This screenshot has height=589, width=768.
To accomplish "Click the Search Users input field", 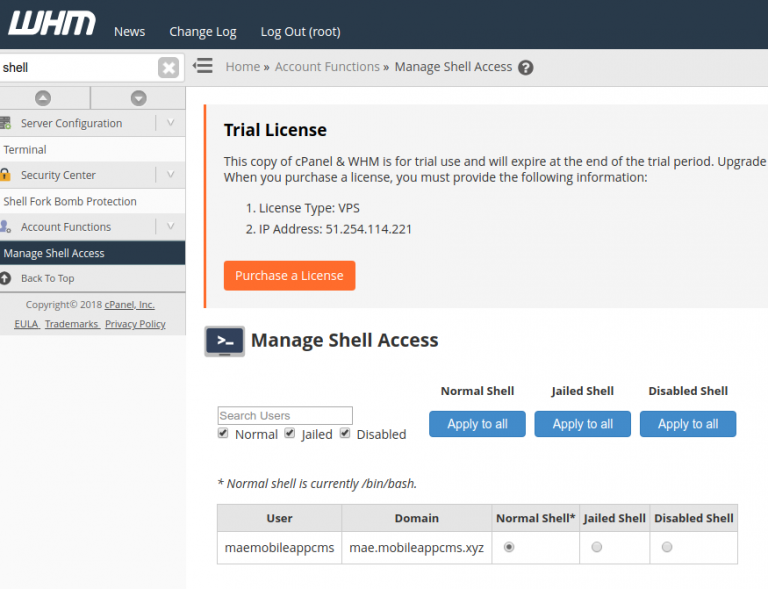I will point(285,415).
